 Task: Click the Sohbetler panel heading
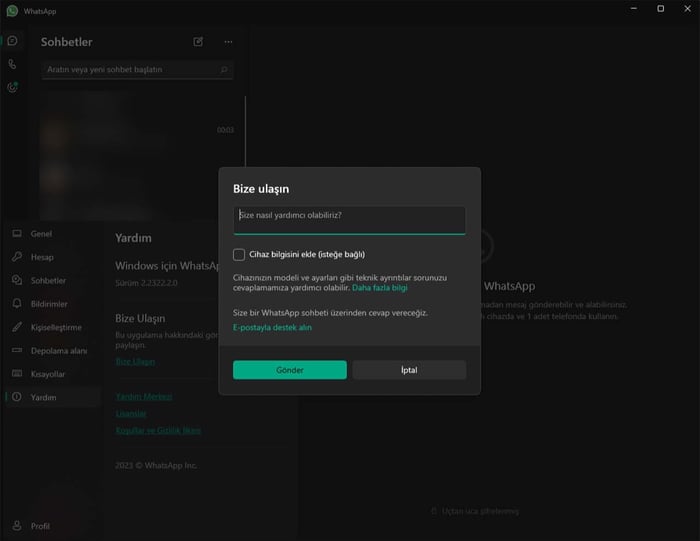click(x=67, y=42)
